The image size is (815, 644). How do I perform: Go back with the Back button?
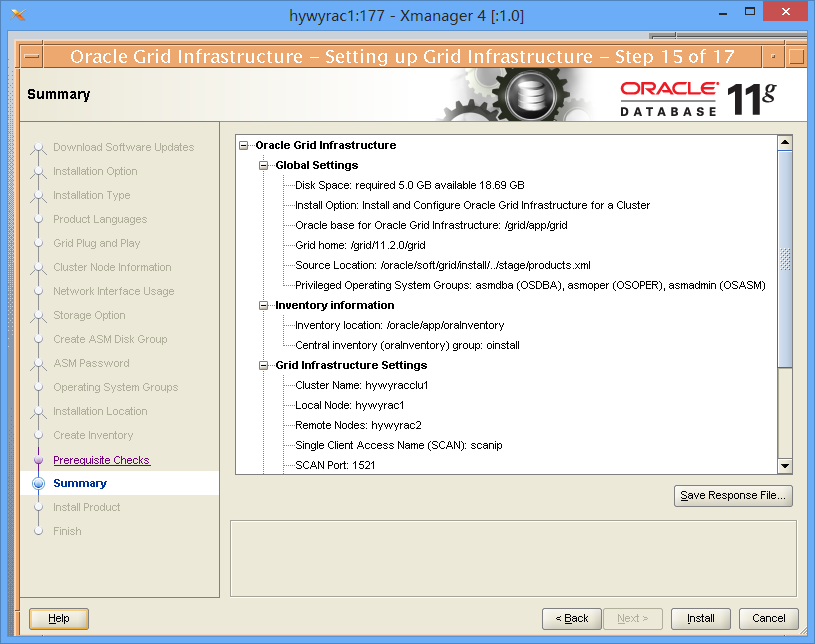572,619
